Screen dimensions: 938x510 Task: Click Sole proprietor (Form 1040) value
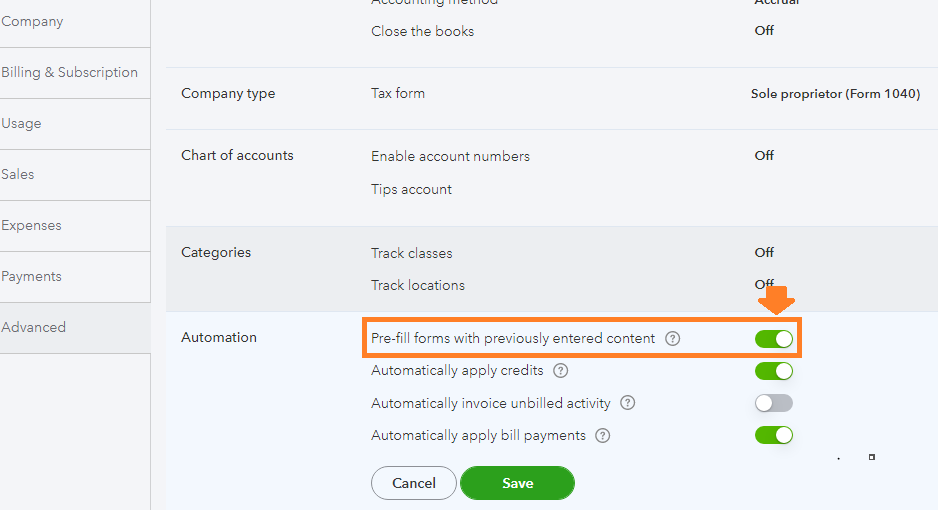(835, 94)
